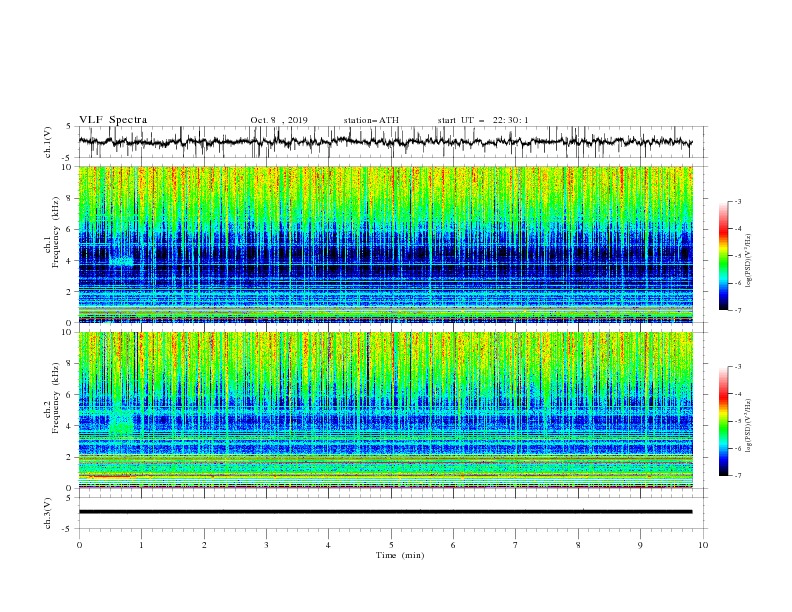Click the ch.1 frequency tick label "6"
This screenshot has width=792, height=612.
71,230
